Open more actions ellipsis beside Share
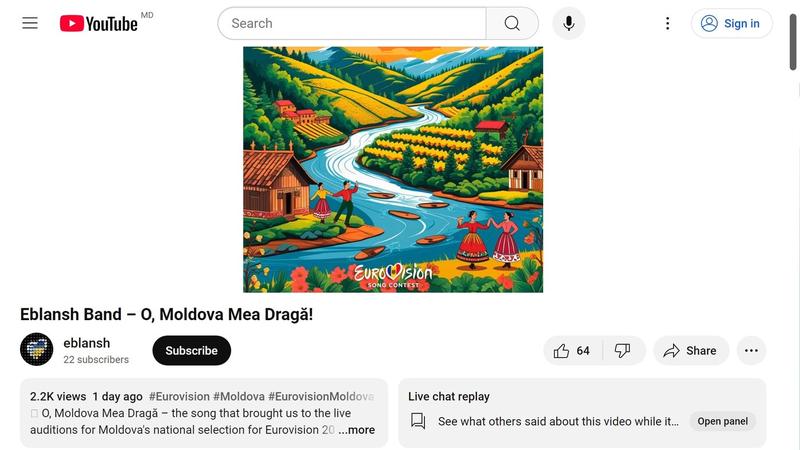The height and width of the screenshot is (450, 800). click(x=751, y=351)
